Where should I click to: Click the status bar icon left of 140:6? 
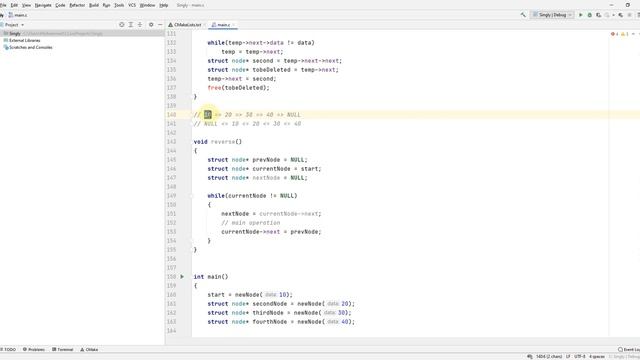pos(530,357)
